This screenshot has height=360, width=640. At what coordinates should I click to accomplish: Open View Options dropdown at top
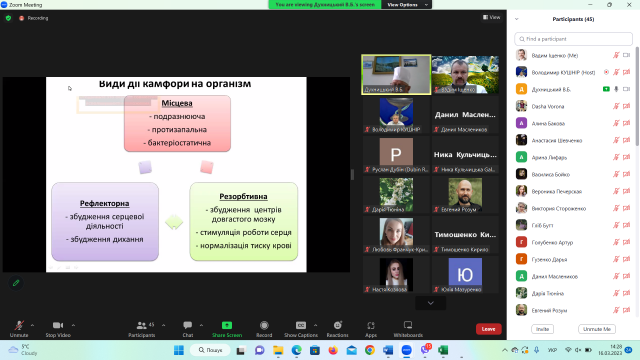pyautogui.click(x=407, y=4)
